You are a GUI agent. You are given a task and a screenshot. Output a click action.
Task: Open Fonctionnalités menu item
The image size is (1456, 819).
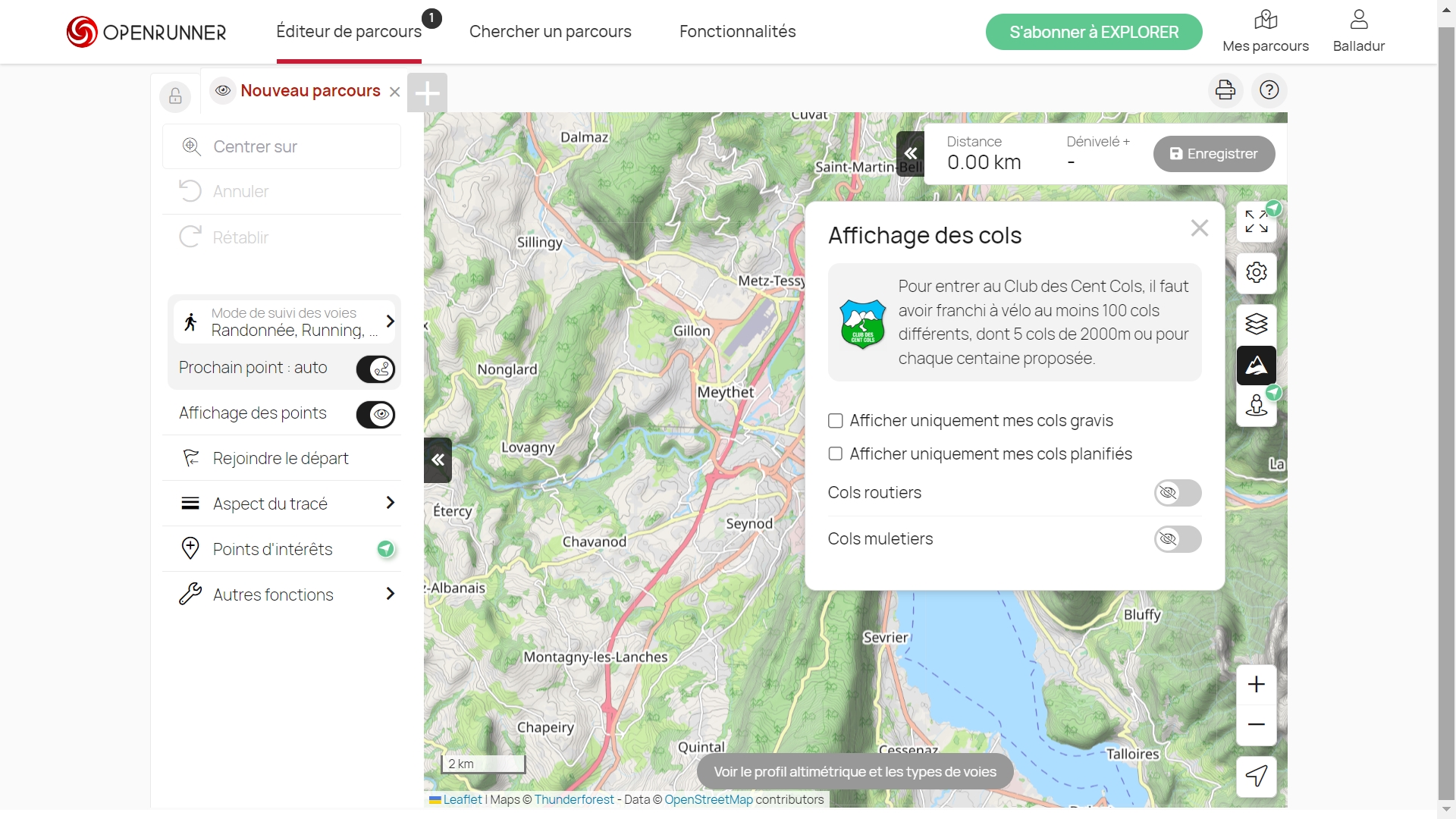tap(737, 32)
